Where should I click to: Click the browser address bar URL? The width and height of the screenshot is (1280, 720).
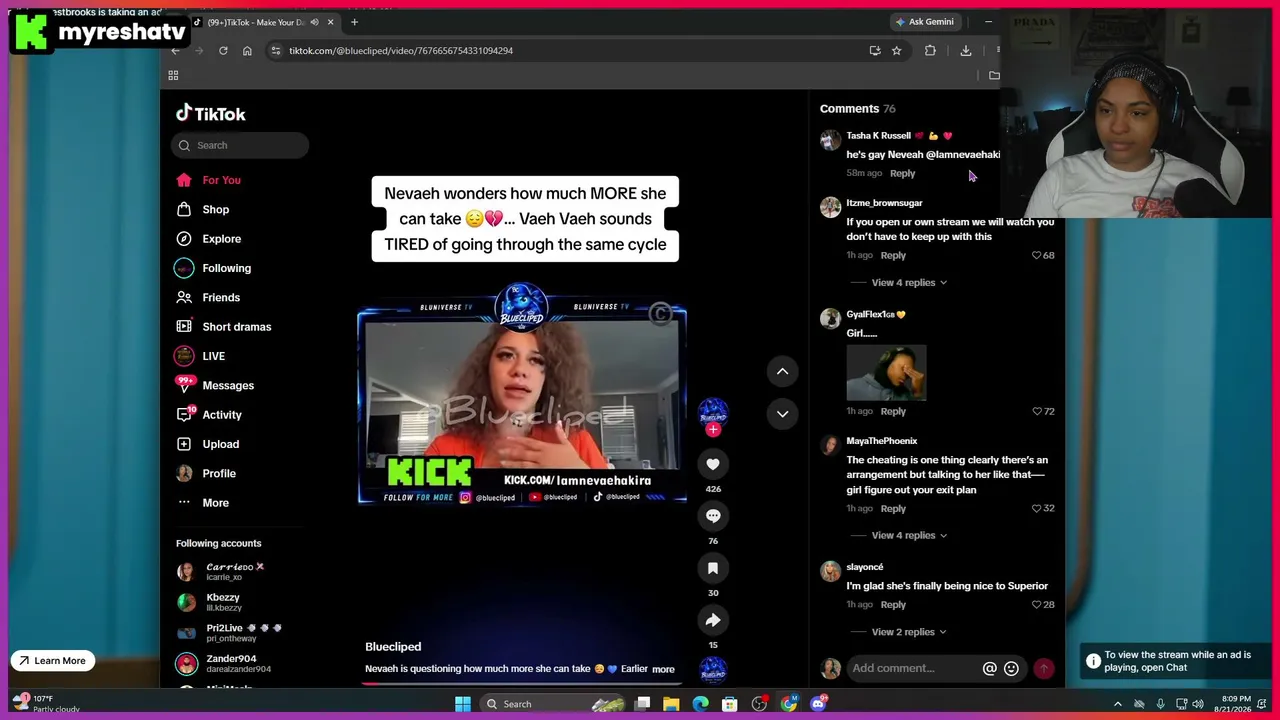pos(401,50)
